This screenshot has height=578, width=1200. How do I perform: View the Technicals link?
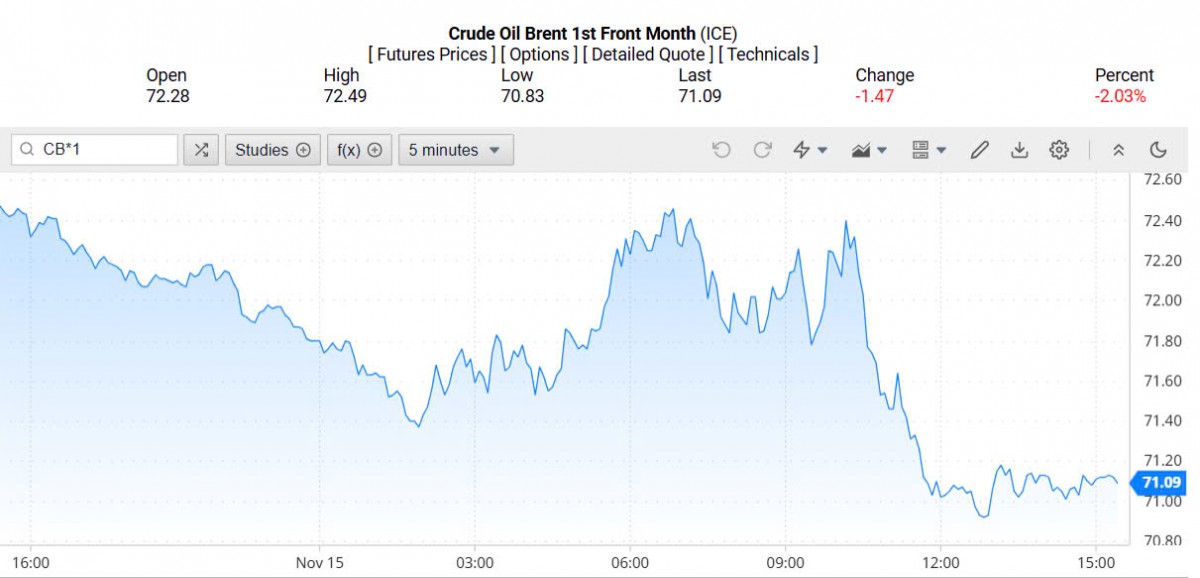coord(768,54)
